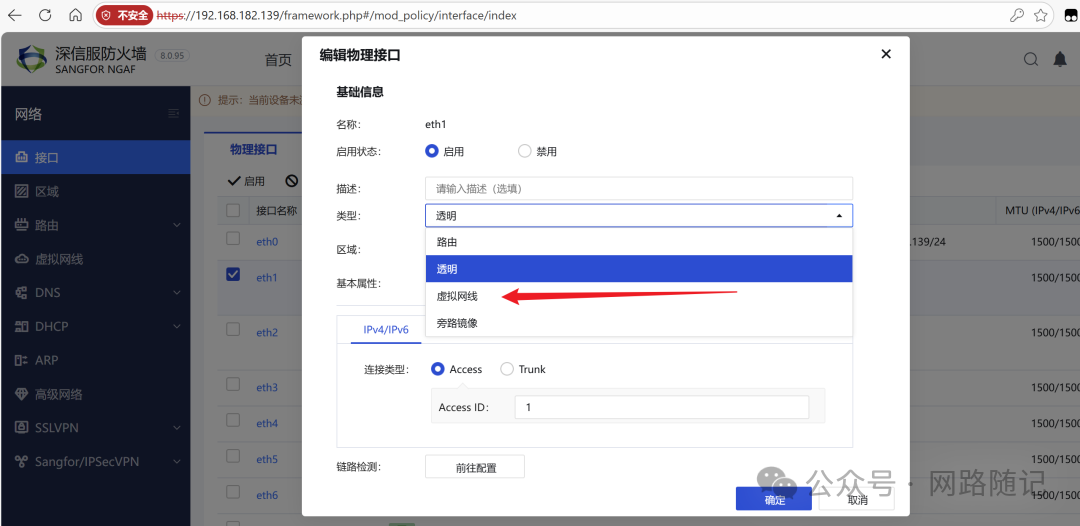Image resolution: width=1080 pixels, height=526 pixels.
Task: Open notifications bell icon
Action: (x=1060, y=60)
